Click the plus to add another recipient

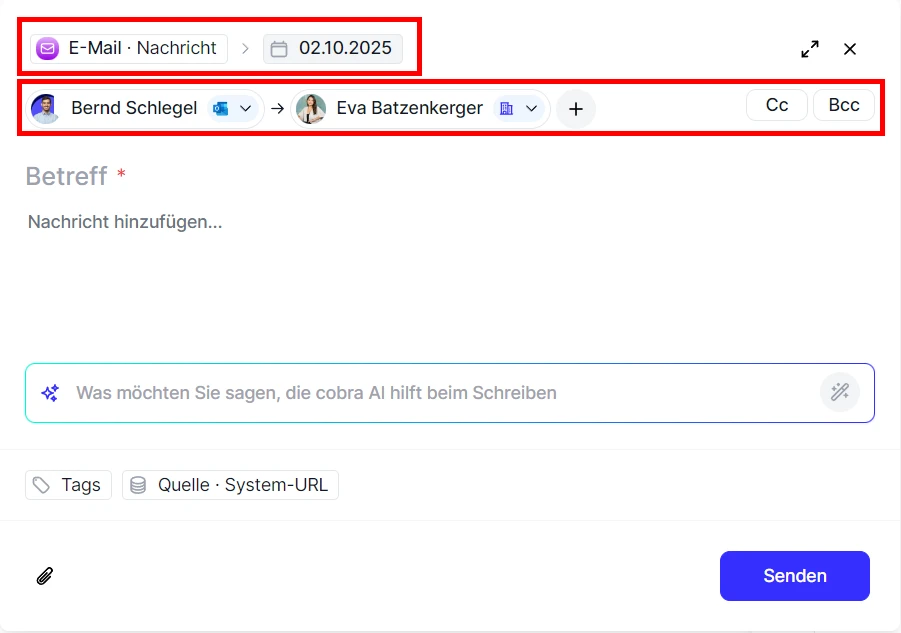[576, 109]
